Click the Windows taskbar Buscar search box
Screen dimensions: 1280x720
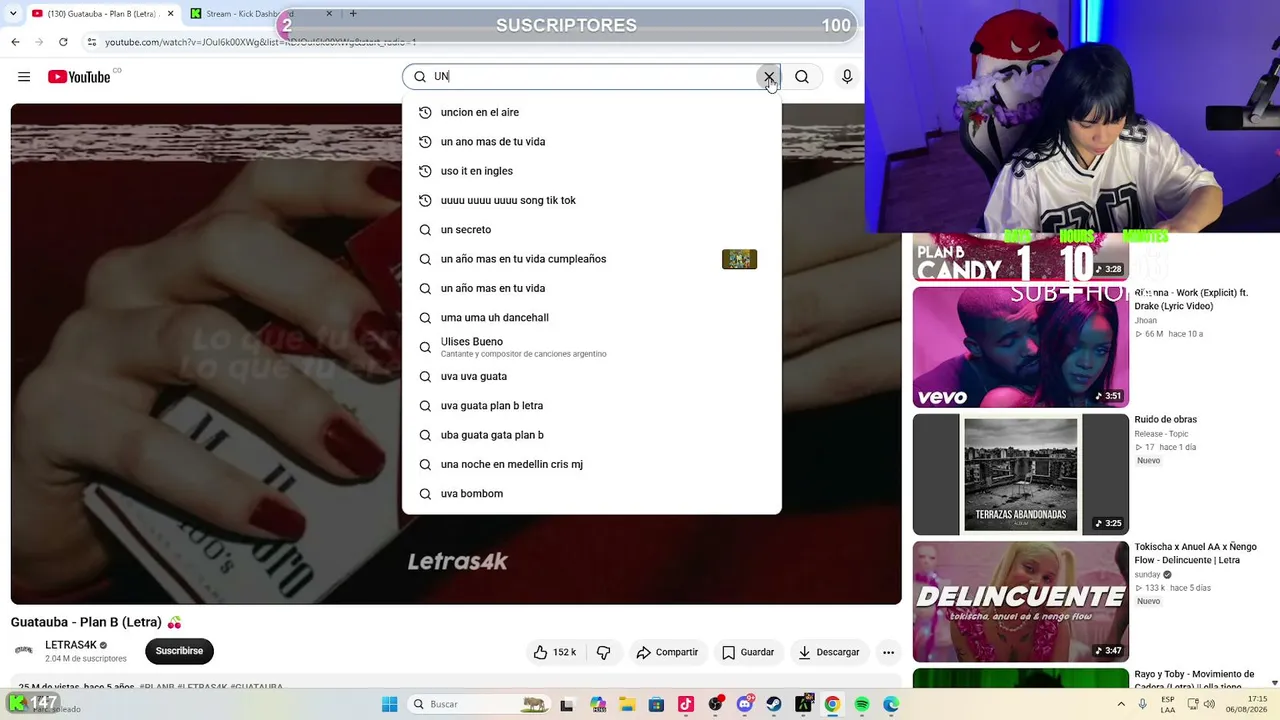click(x=479, y=704)
